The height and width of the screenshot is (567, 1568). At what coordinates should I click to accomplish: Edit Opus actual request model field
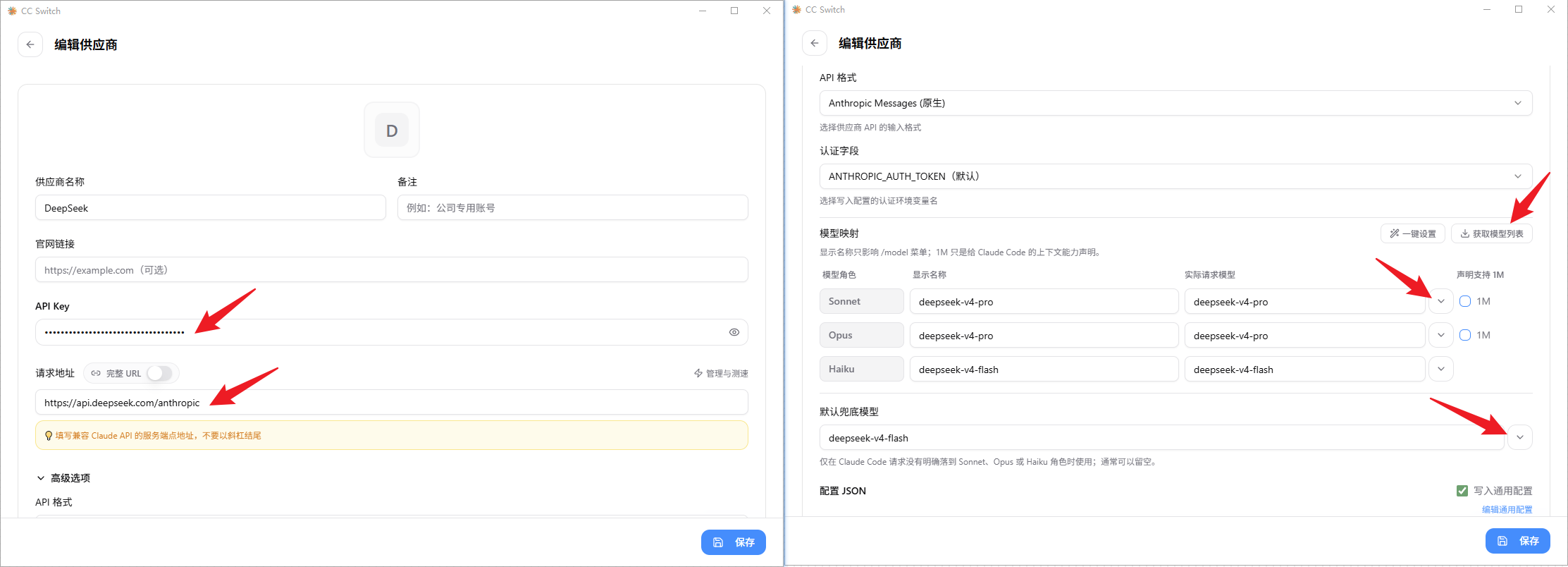pyautogui.click(x=1305, y=335)
